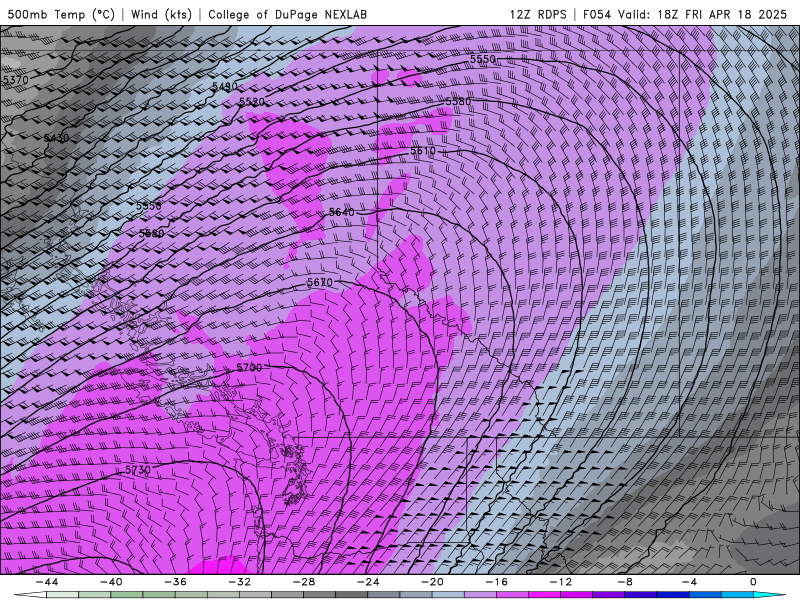
Task: Click the -8 color scale label
Action: tap(626, 582)
